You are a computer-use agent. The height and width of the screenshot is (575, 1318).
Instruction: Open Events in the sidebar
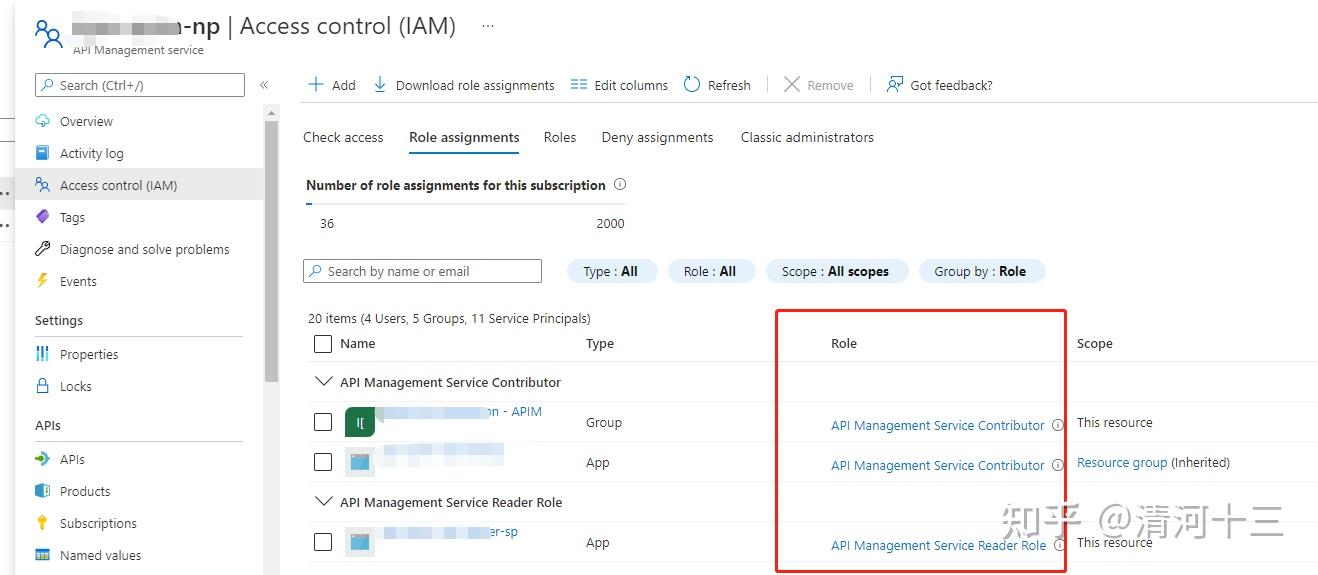tap(78, 281)
